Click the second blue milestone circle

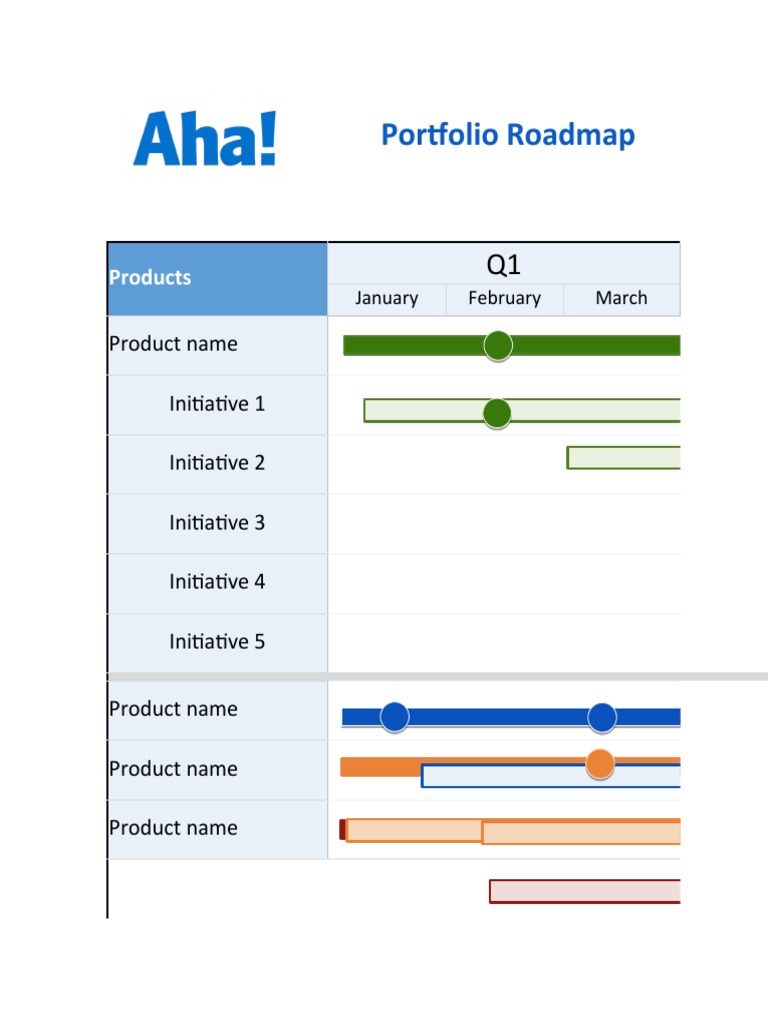(601, 718)
